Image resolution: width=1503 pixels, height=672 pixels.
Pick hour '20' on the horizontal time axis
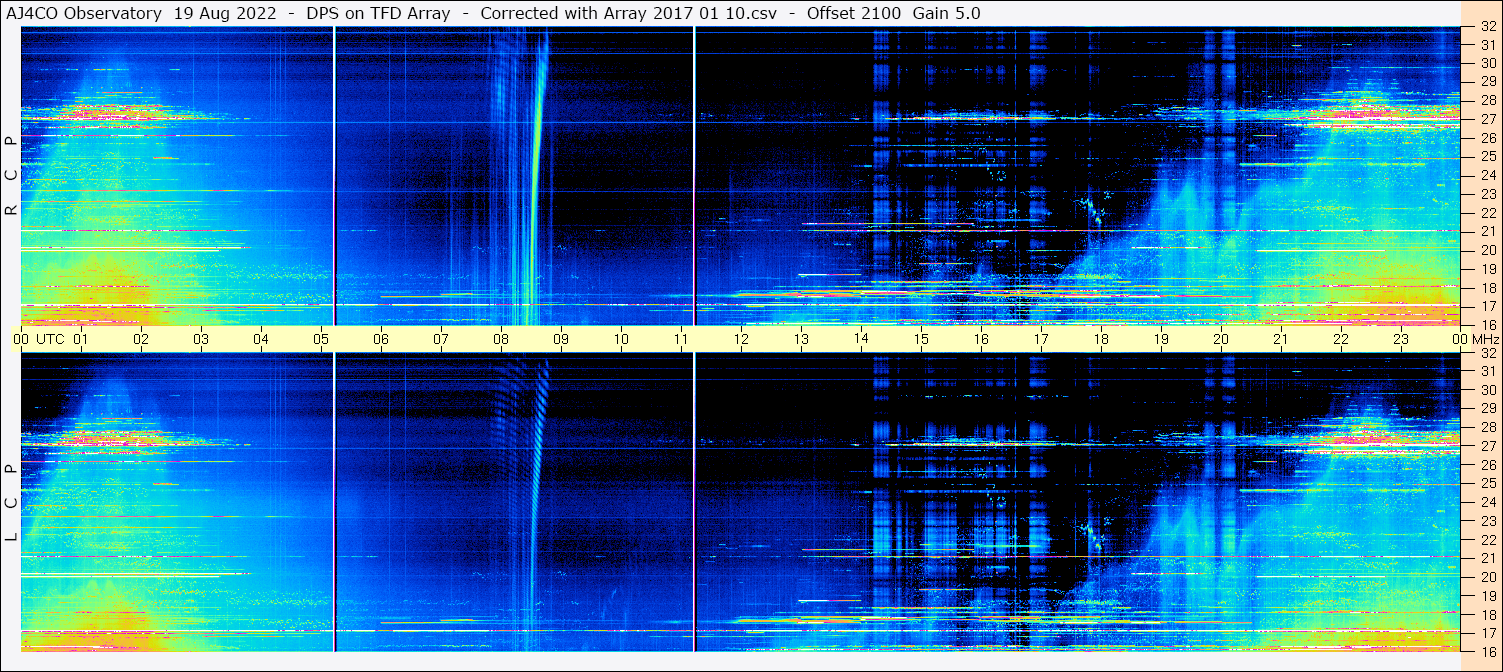(x=1222, y=339)
